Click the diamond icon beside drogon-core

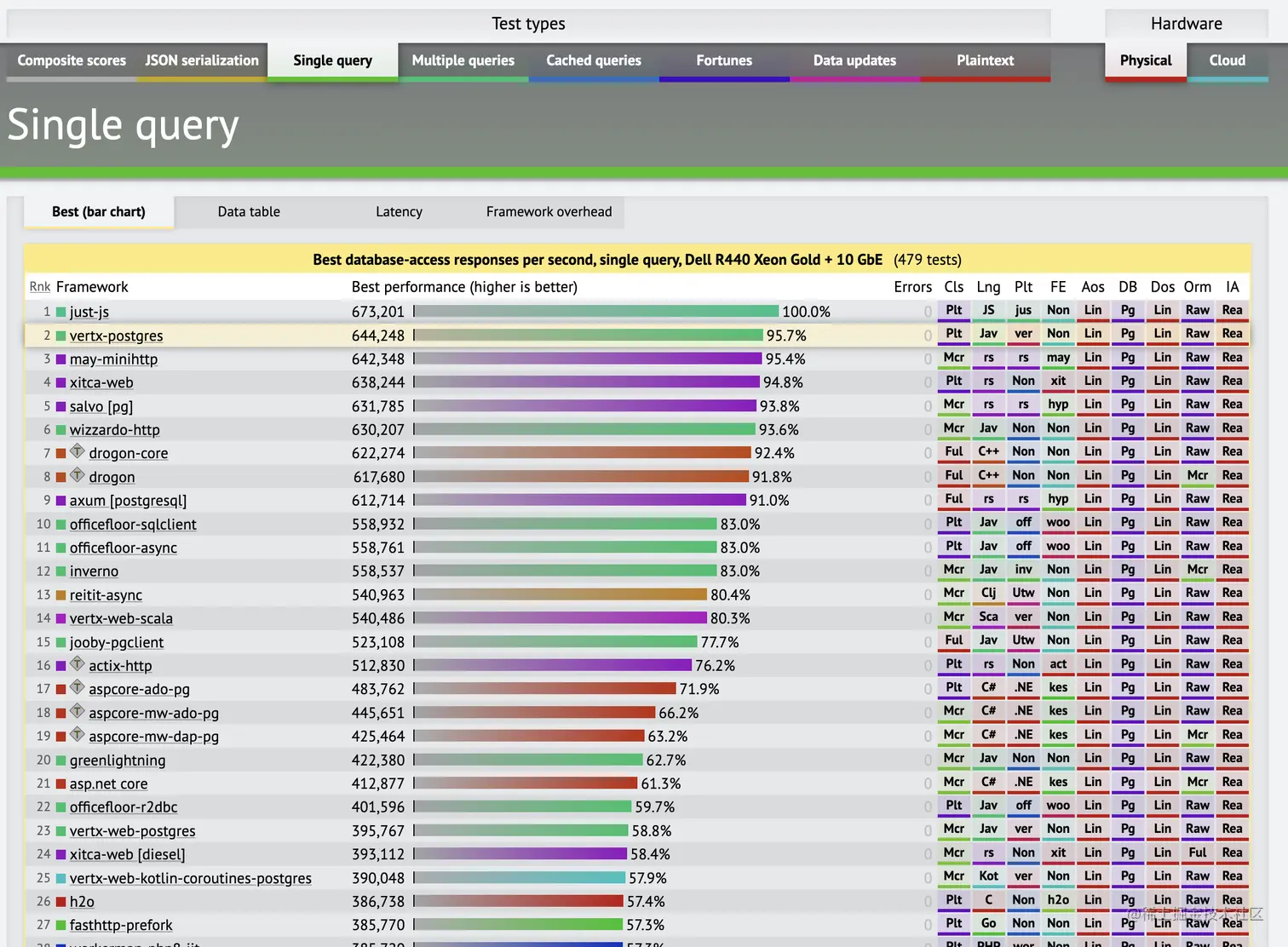[77, 451]
